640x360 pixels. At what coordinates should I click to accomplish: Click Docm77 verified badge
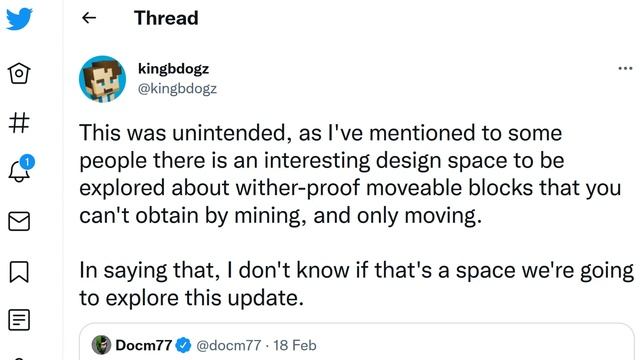pyautogui.click(x=183, y=345)
